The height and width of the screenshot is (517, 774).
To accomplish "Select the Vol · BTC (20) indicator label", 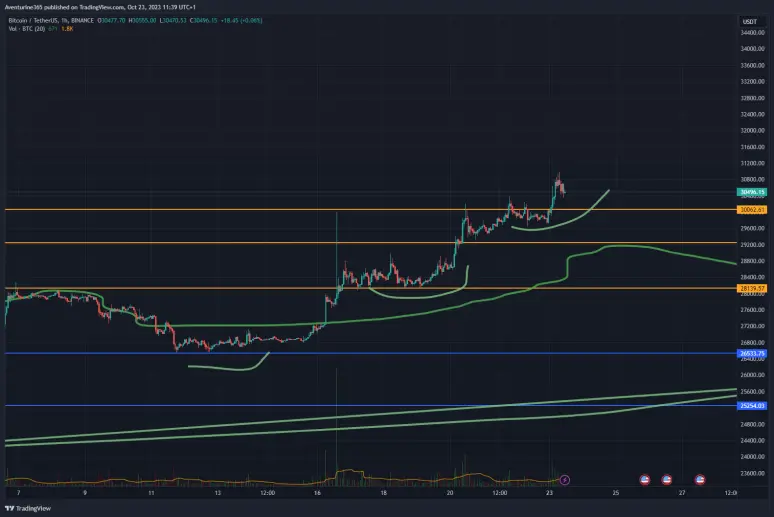I will point(27,29).
